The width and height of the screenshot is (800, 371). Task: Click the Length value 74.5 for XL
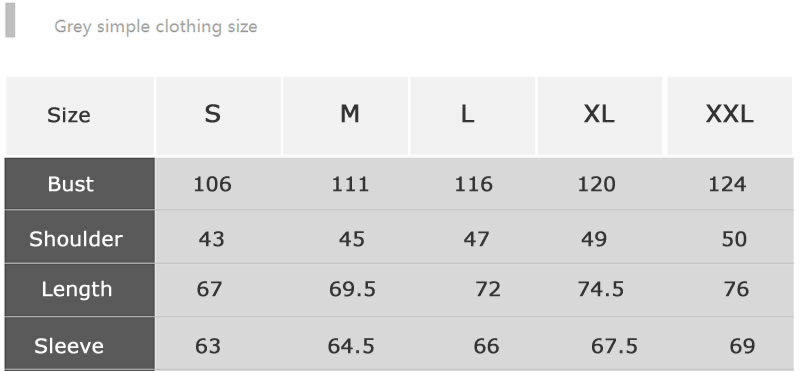click(x=601, y=289)
